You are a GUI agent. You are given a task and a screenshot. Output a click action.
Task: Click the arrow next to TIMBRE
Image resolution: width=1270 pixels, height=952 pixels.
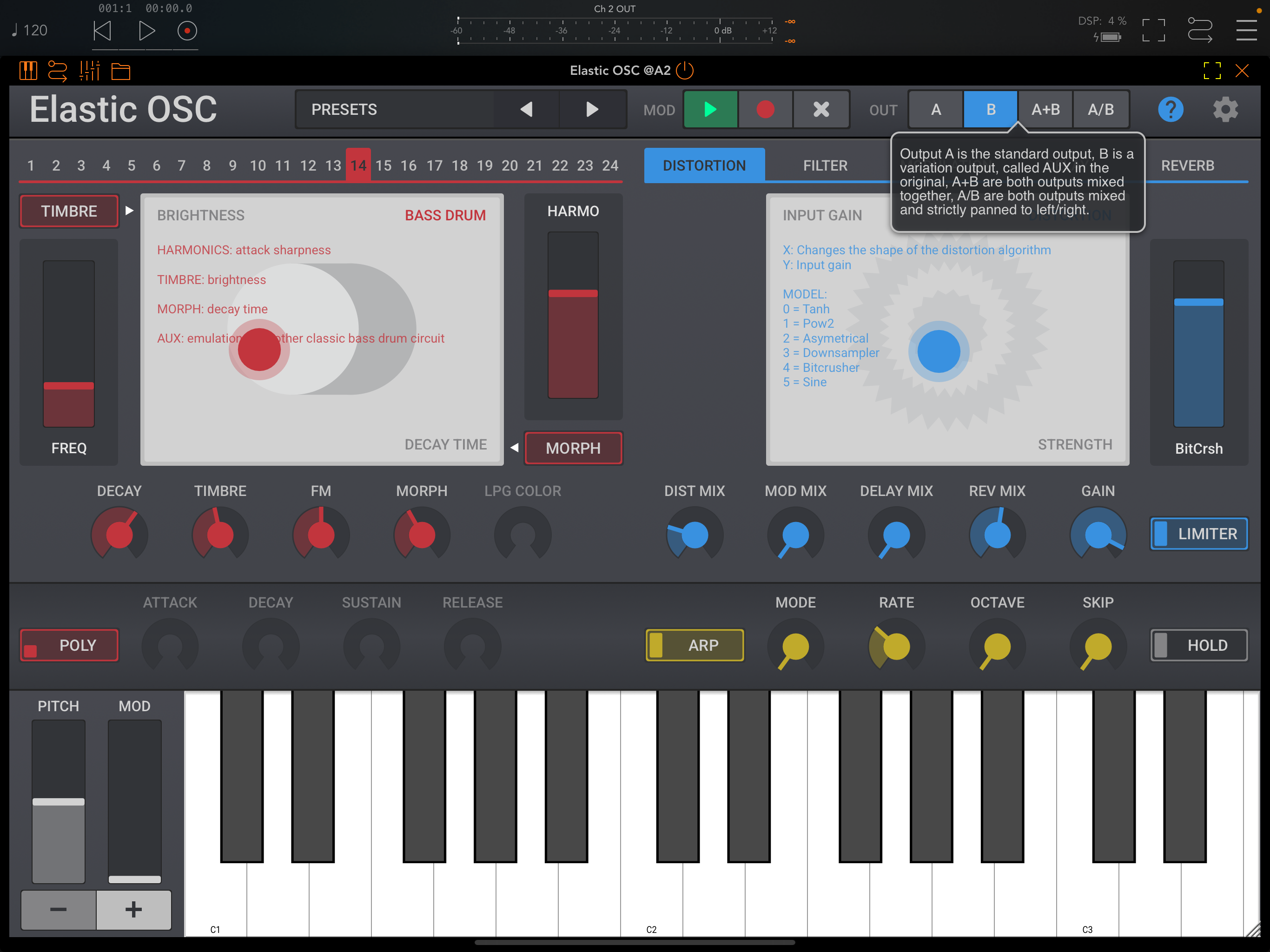click(129, 211)
